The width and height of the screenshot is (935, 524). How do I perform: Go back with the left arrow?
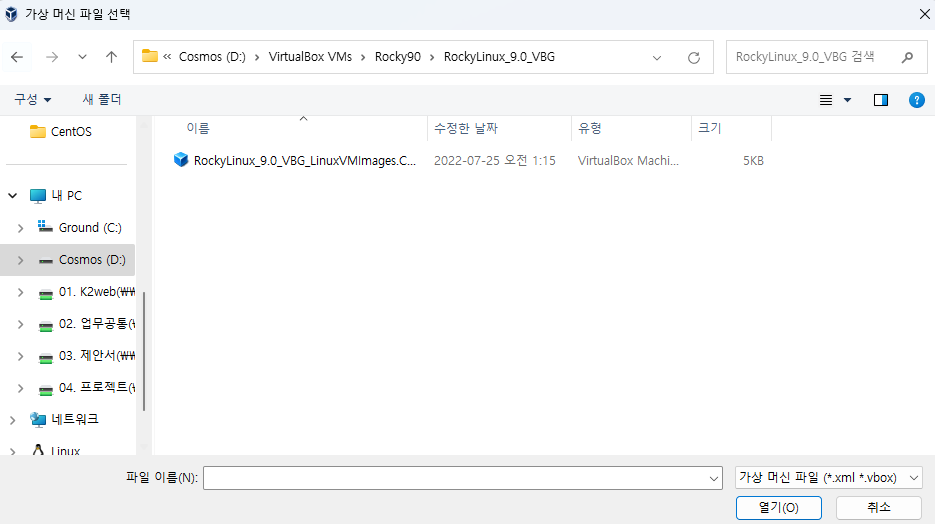click(x=17, y=57)
